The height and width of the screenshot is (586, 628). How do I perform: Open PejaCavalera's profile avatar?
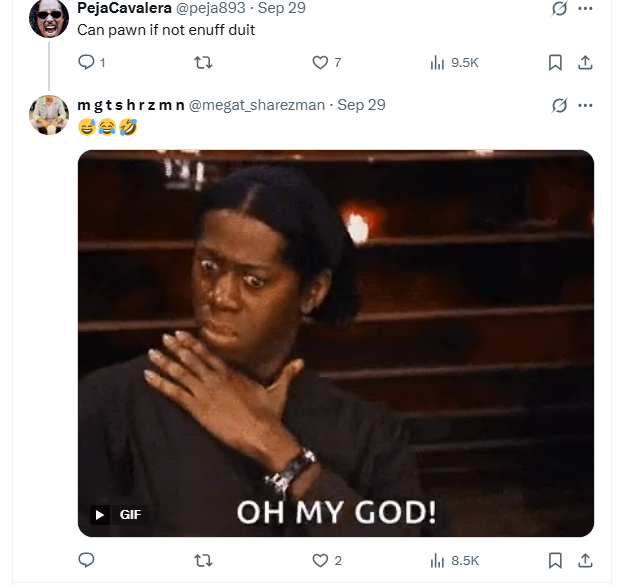pos(49,18)
